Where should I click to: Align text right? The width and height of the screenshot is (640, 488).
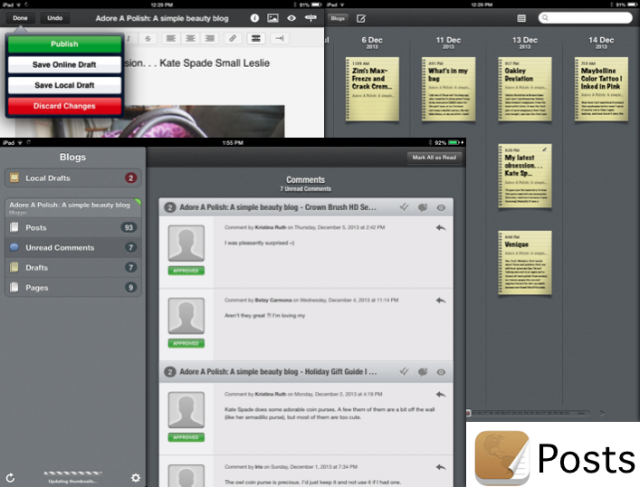(x=209, y=38)
